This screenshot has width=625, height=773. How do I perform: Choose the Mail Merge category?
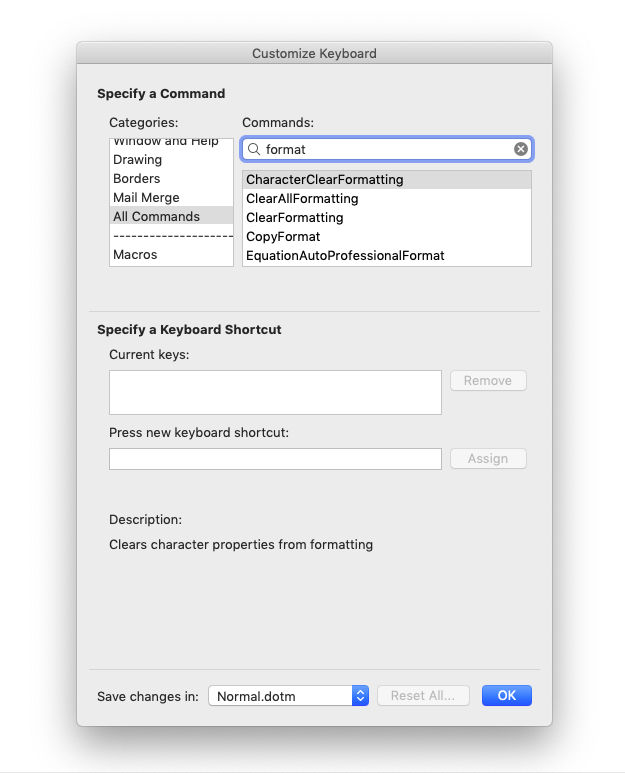click(171, 198)
